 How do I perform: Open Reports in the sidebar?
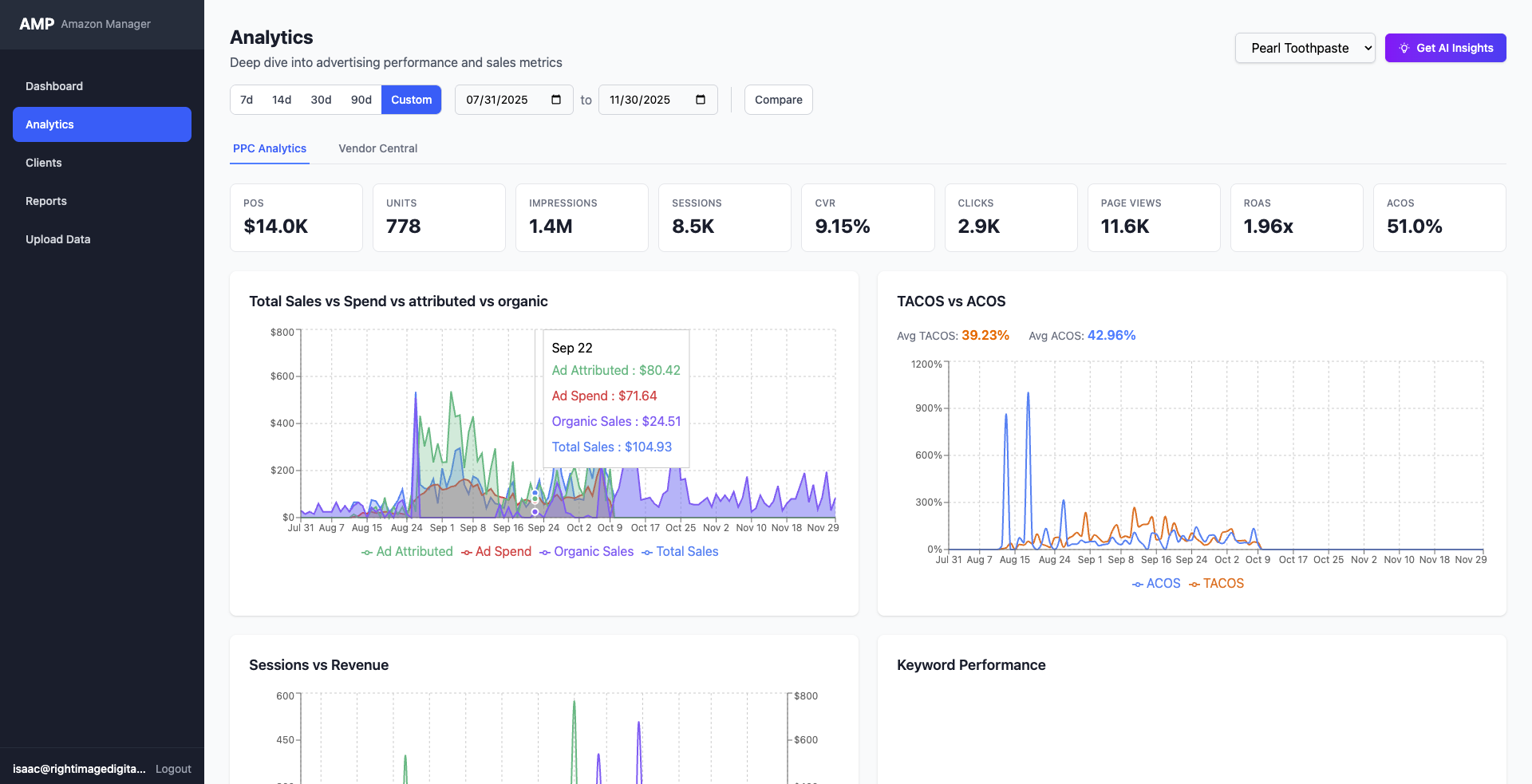point(102,201)
